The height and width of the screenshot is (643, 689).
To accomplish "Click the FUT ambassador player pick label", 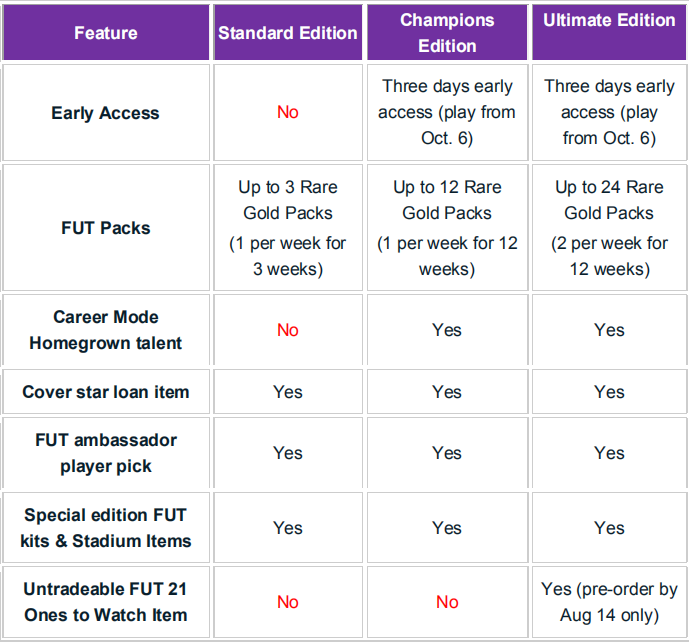I will (106, 453).
